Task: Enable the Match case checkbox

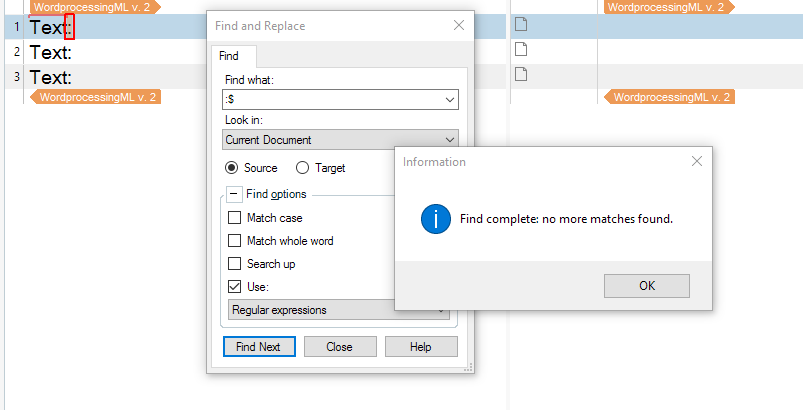Action: click(x=235, y=218)
